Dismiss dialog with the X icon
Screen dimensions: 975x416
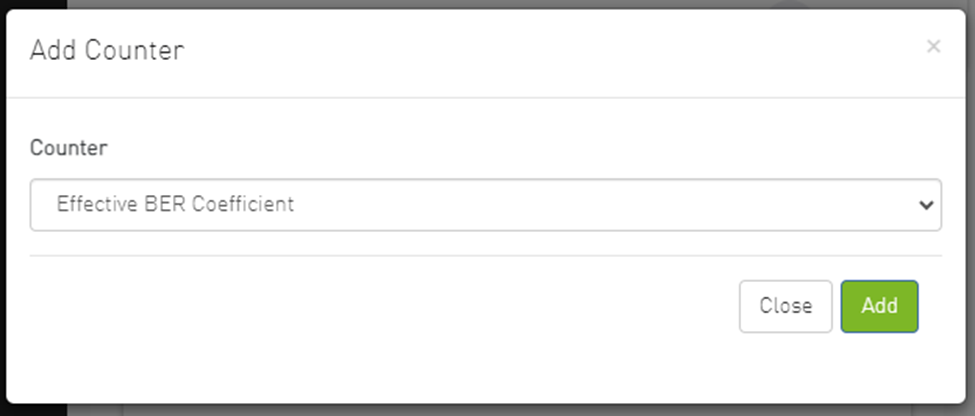pyautogui.click(x=933, y=46)
